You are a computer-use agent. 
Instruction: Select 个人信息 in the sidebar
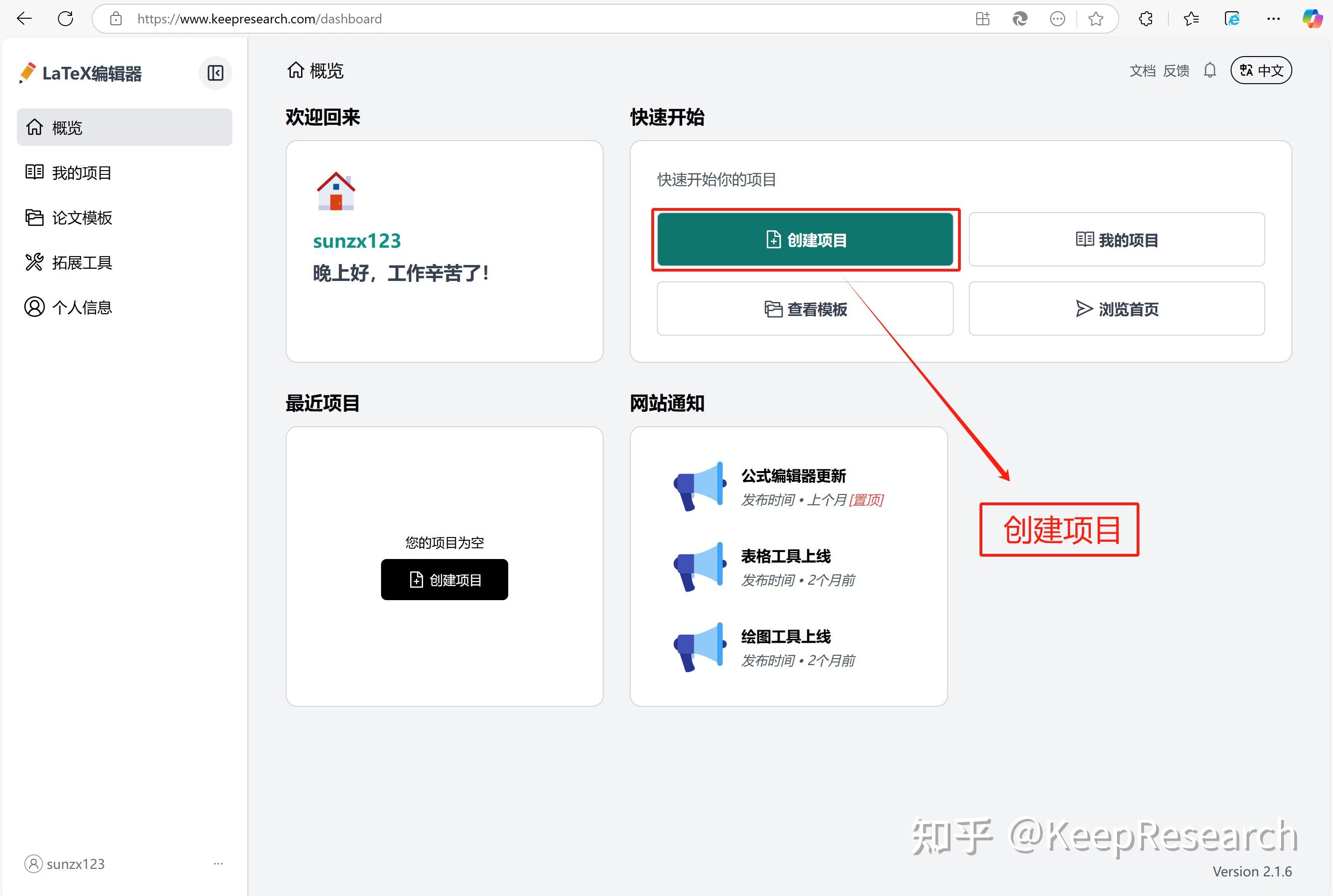pyautogui.click(x=82, y=308)
